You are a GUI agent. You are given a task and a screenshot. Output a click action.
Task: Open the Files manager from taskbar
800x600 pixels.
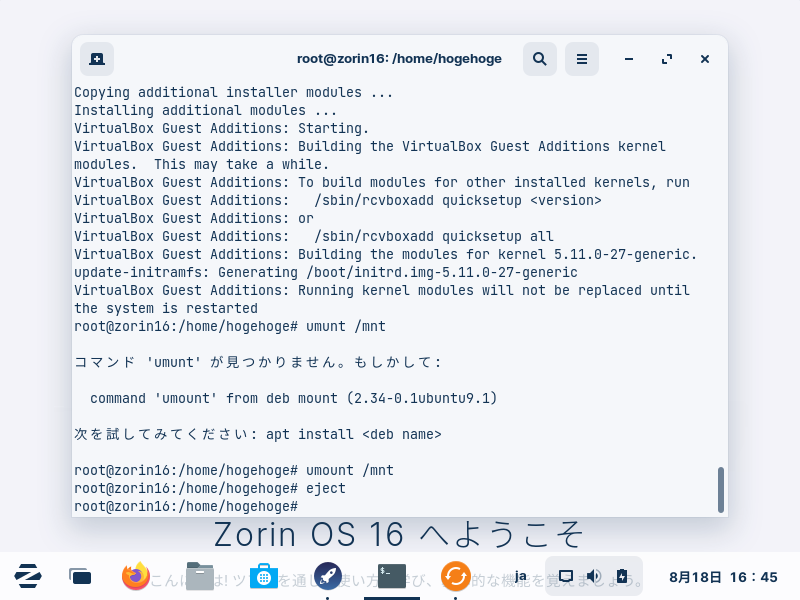pyautogui.click(x=199, y=577)
